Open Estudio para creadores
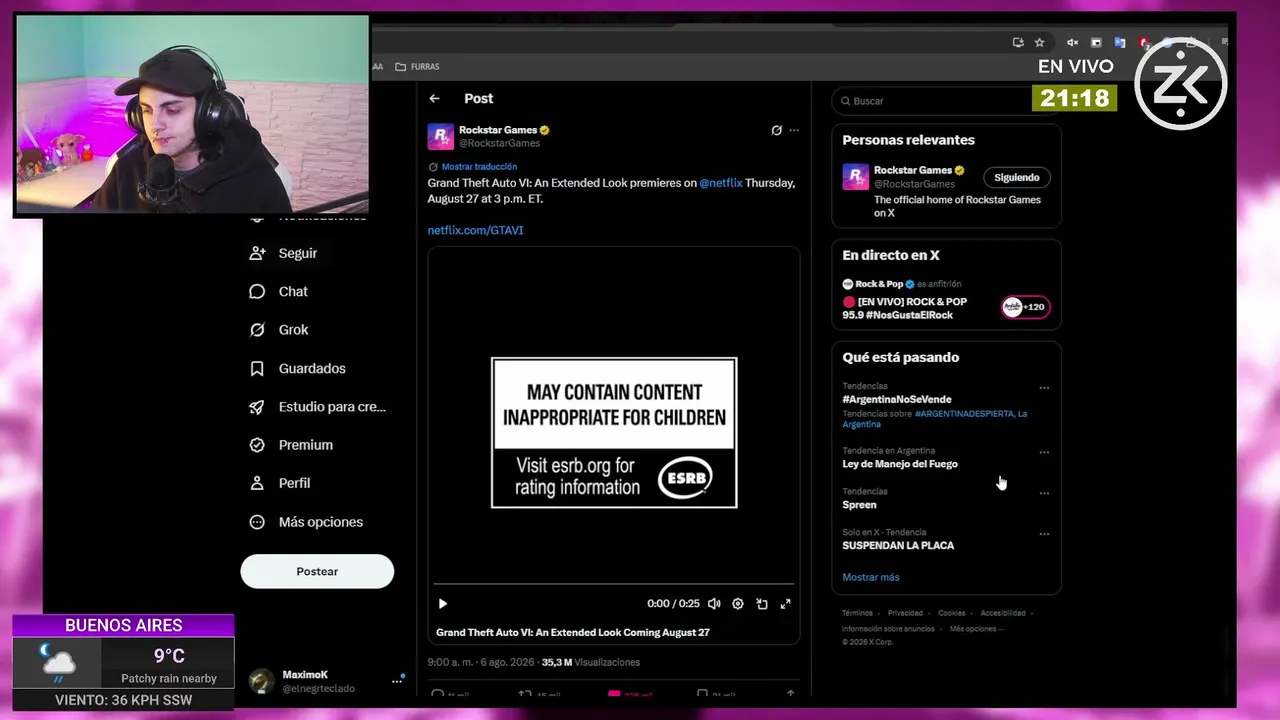The image size is (1280, 720). point(318,406)
